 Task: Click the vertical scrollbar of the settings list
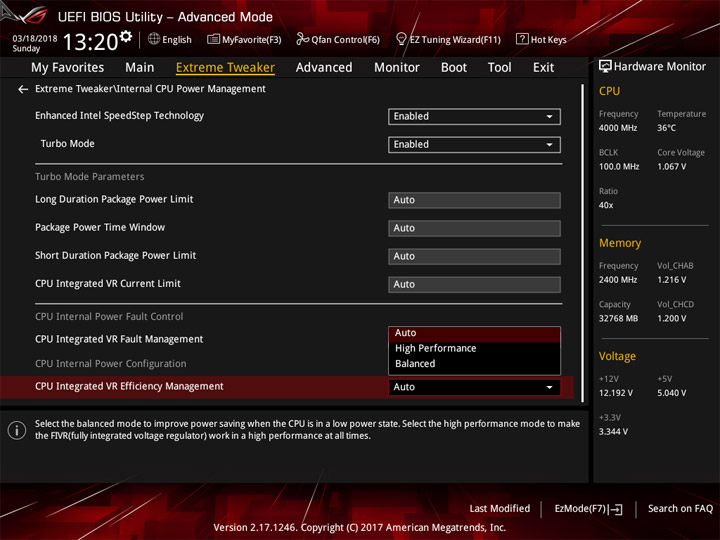[582, 242]
